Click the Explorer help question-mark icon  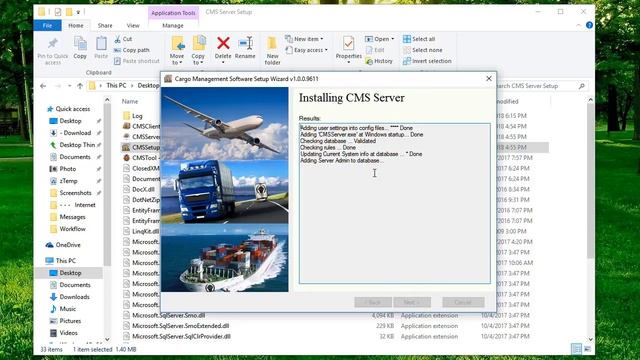(x=589, y=25)
